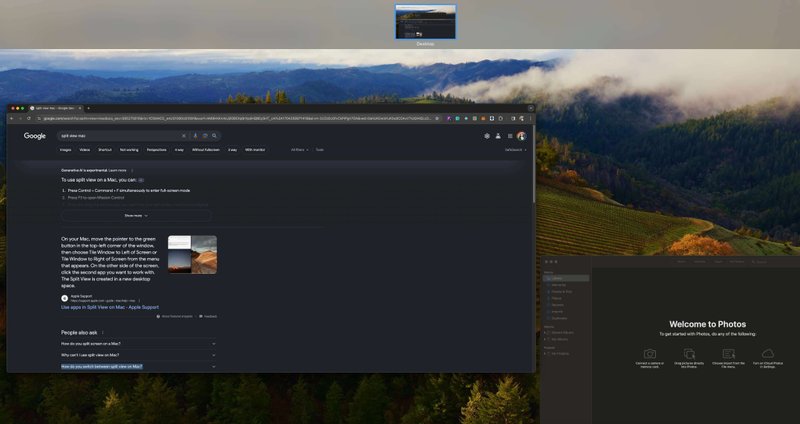This screenshot has width=800, height=424.
Task: Open the search Tools option
Action: (319, 150)
